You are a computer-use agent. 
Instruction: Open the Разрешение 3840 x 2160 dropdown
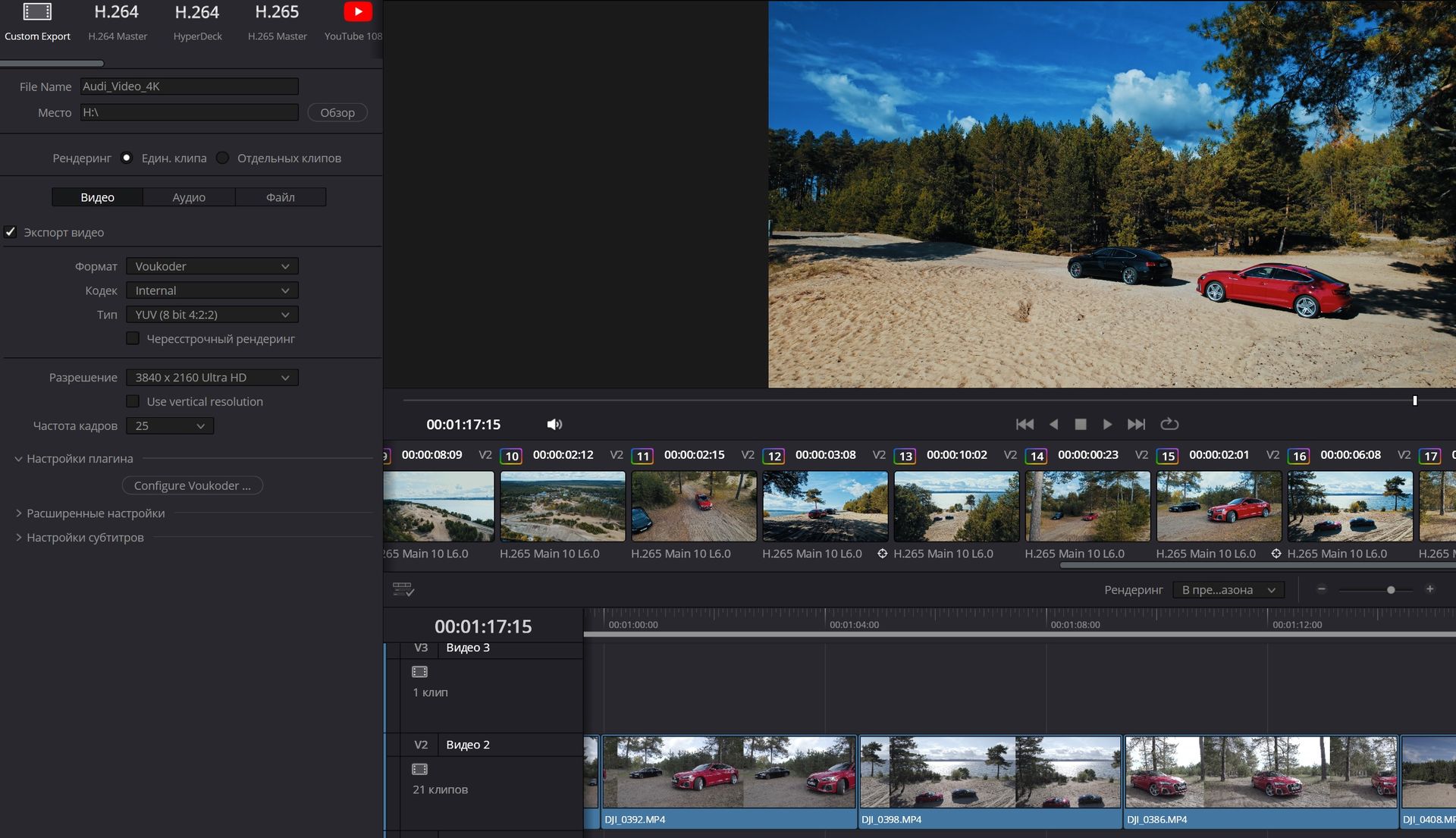click(212, 378)
